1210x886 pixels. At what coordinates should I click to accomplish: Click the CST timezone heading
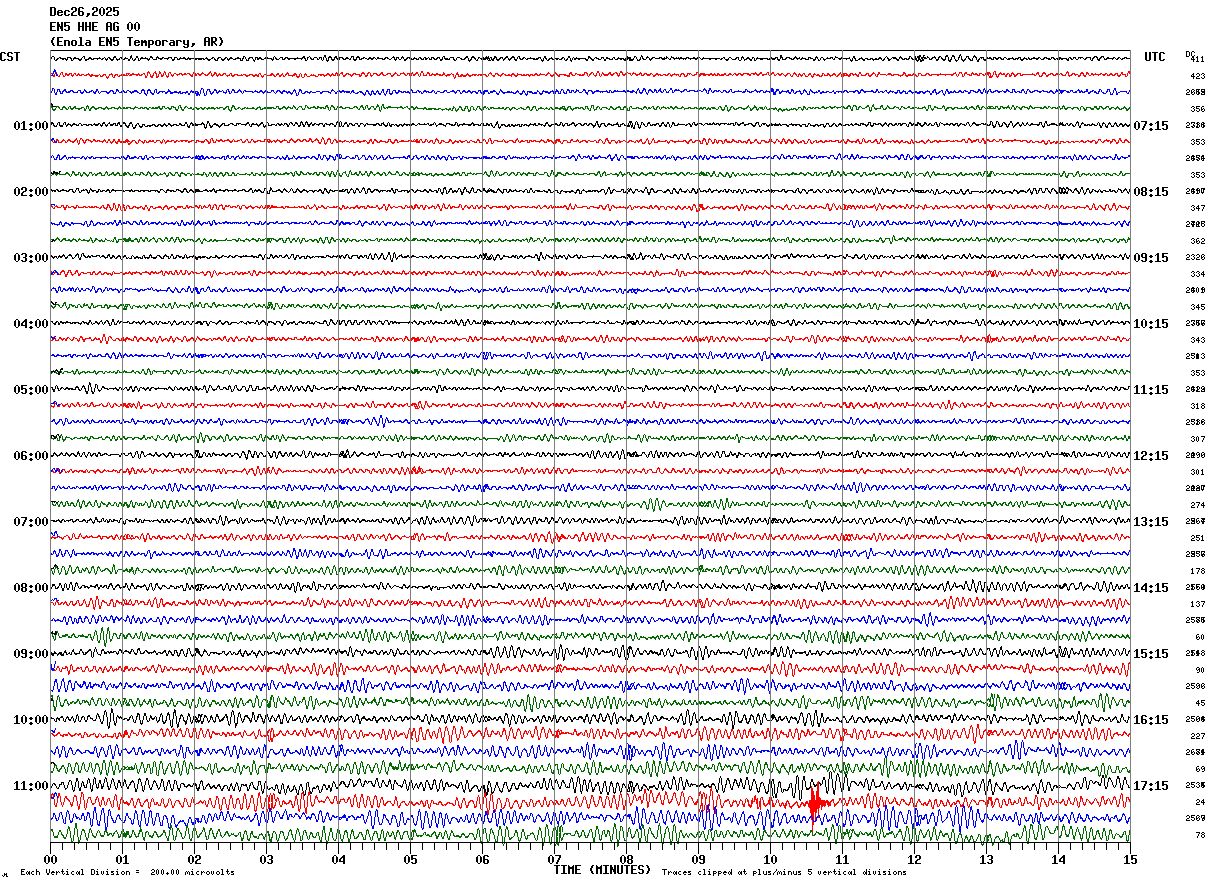10,57
